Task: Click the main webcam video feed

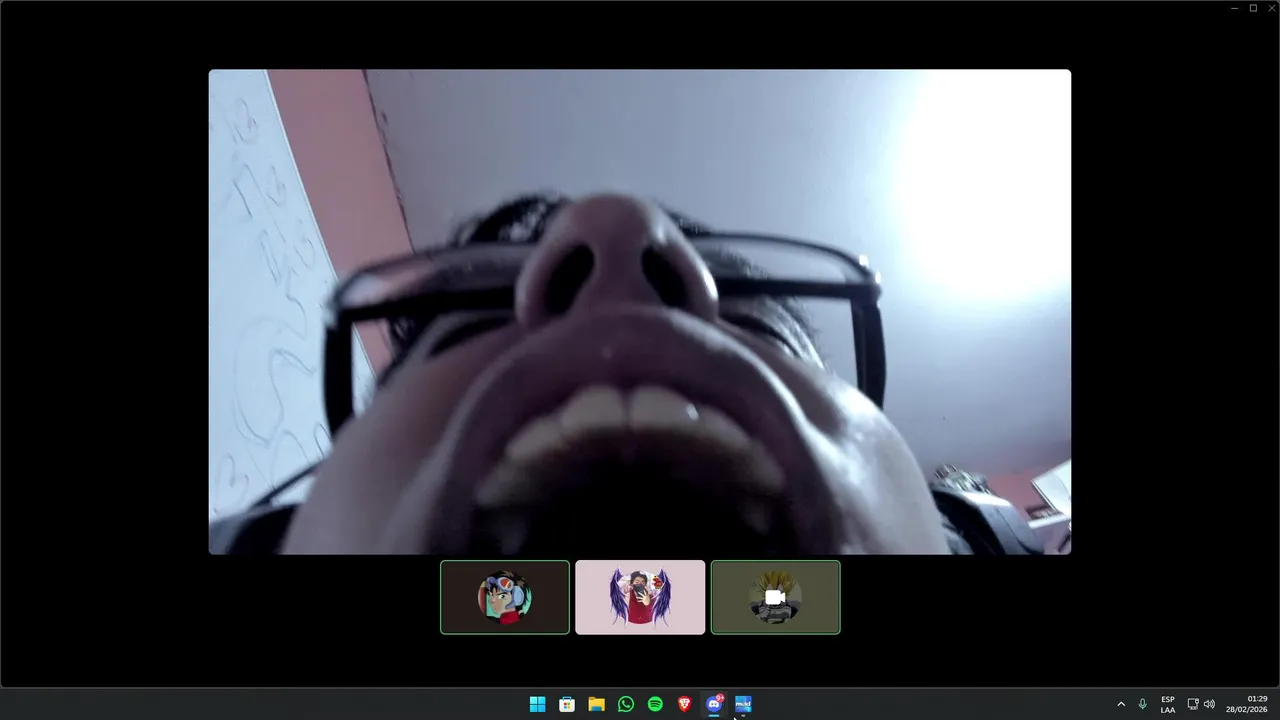Action: tap(640, 312)
